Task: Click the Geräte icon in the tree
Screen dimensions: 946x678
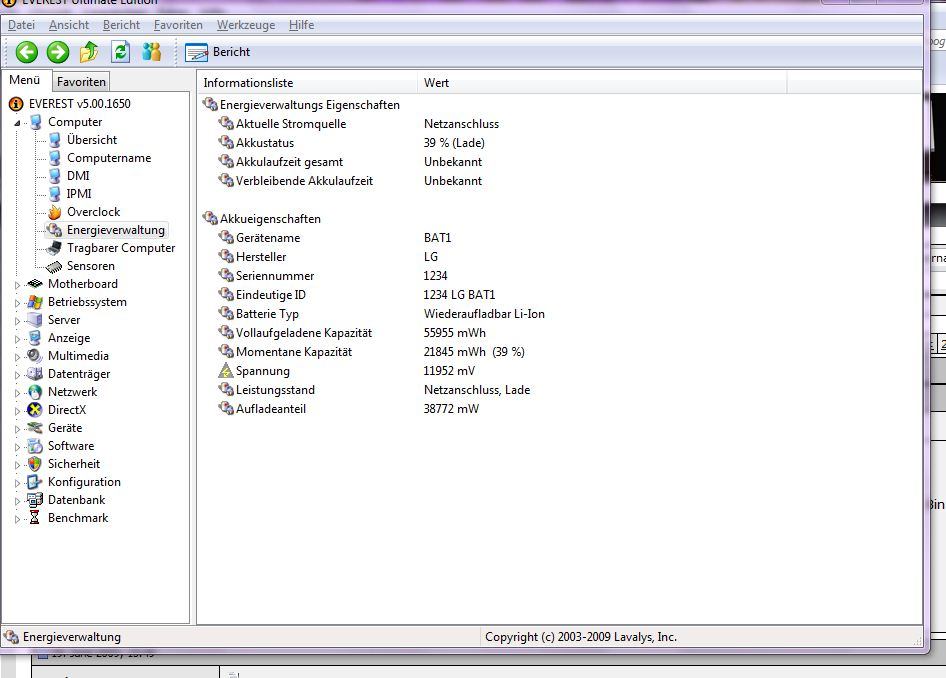Action: pos(35,428)
